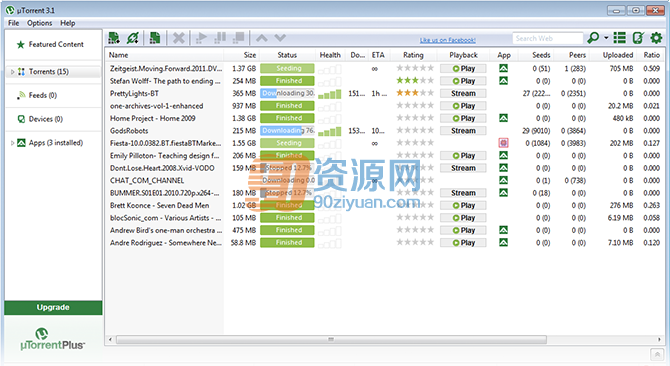Create new torrent toolbar icon
Viewport: 670px width, 366px height.
[x=155, y=38]
